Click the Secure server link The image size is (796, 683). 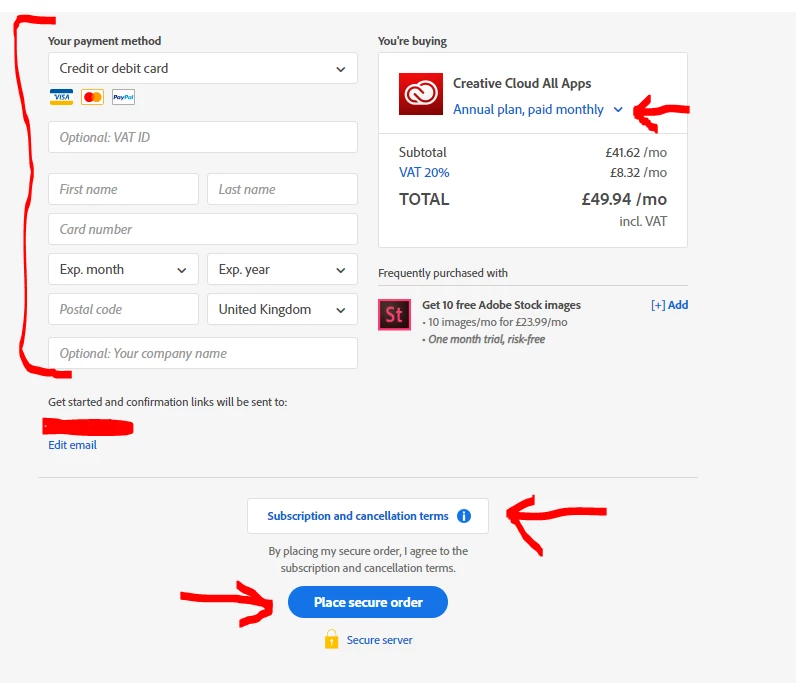(380, 640)
